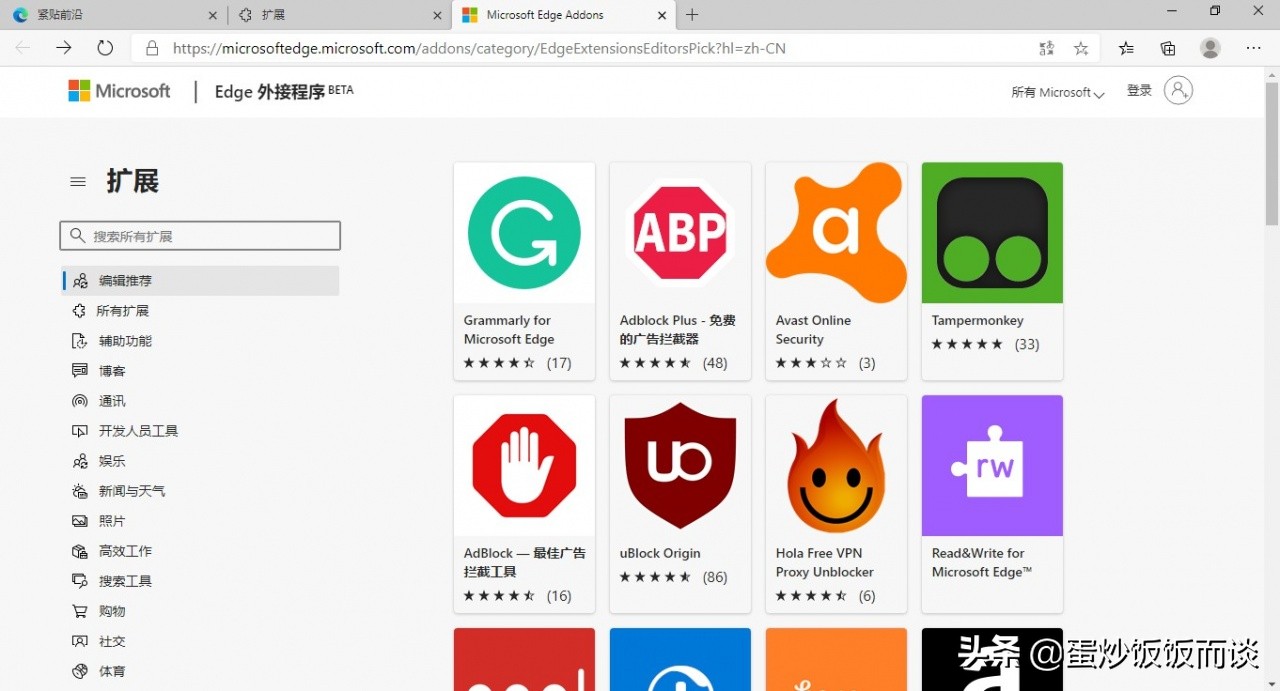
Task: Click the browser address bar URL
Action: click(x=479, y=48)
